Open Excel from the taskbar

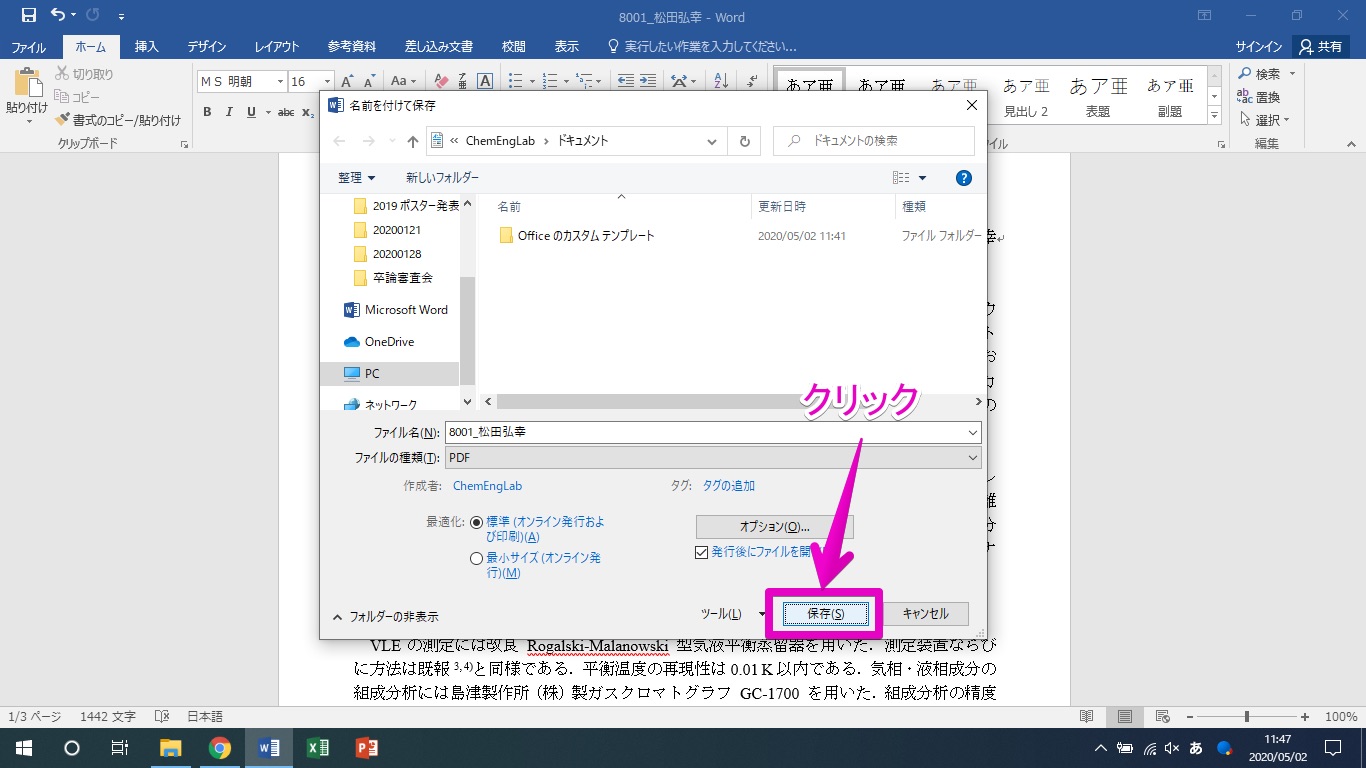(x=318, y=748)
